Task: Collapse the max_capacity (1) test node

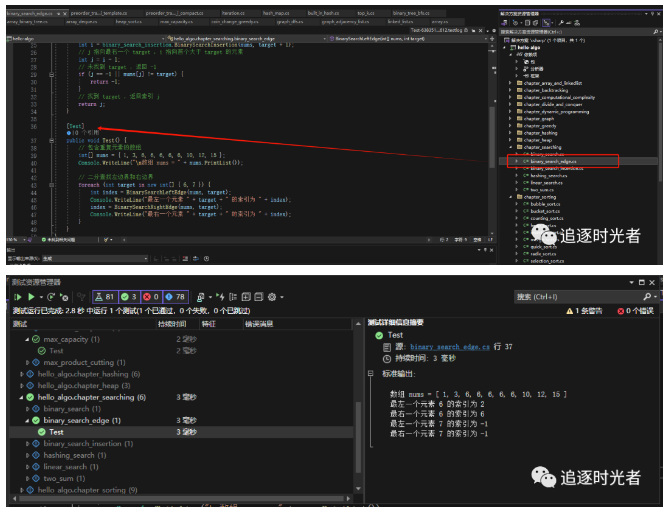Action: 27,340
